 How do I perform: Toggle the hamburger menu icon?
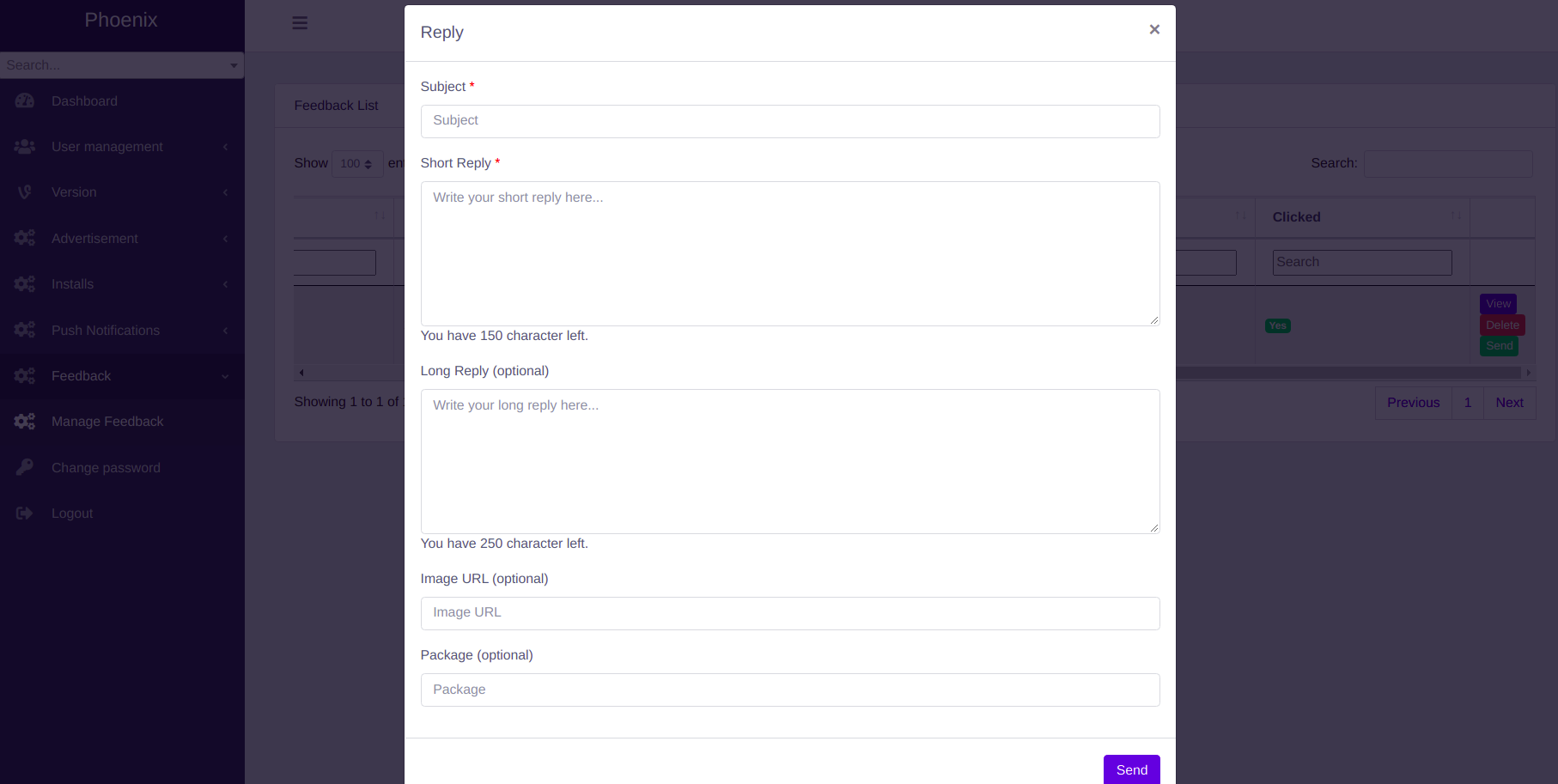pyautogui.click(x=300, y=23)
